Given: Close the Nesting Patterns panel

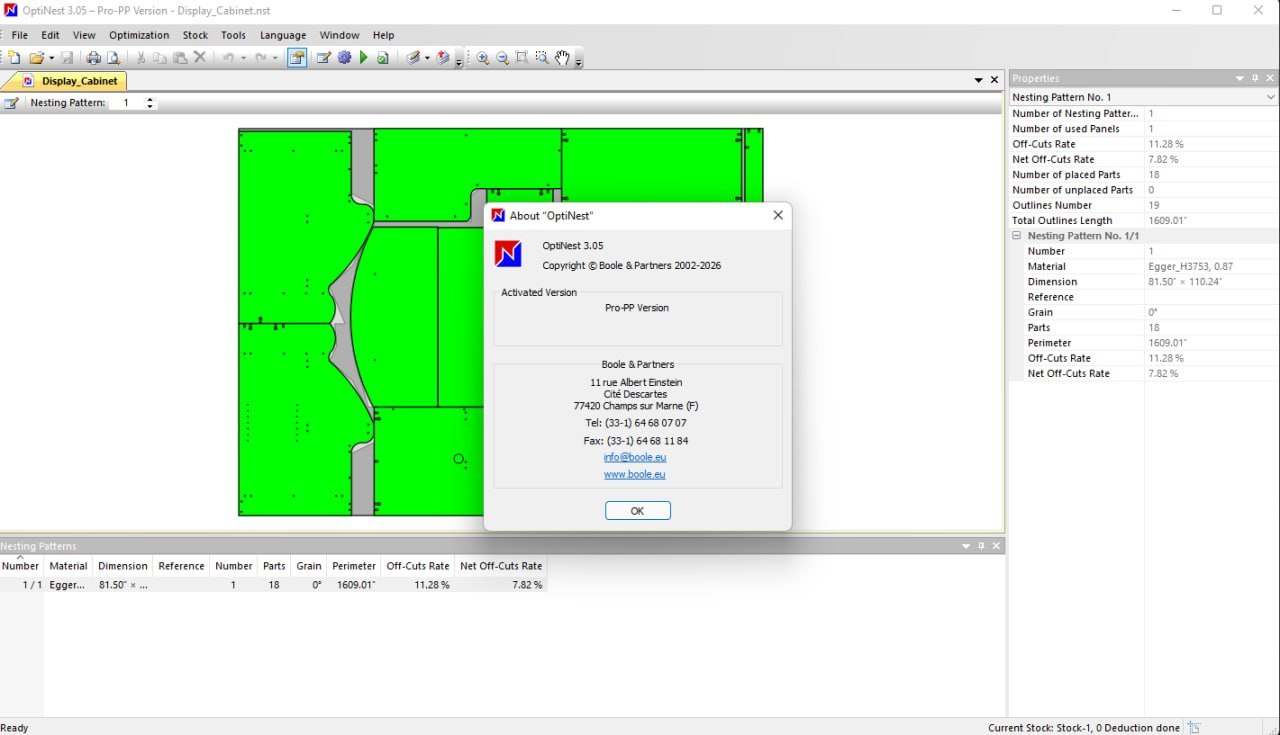Looking at the screenshot, I should pos(996,546).
